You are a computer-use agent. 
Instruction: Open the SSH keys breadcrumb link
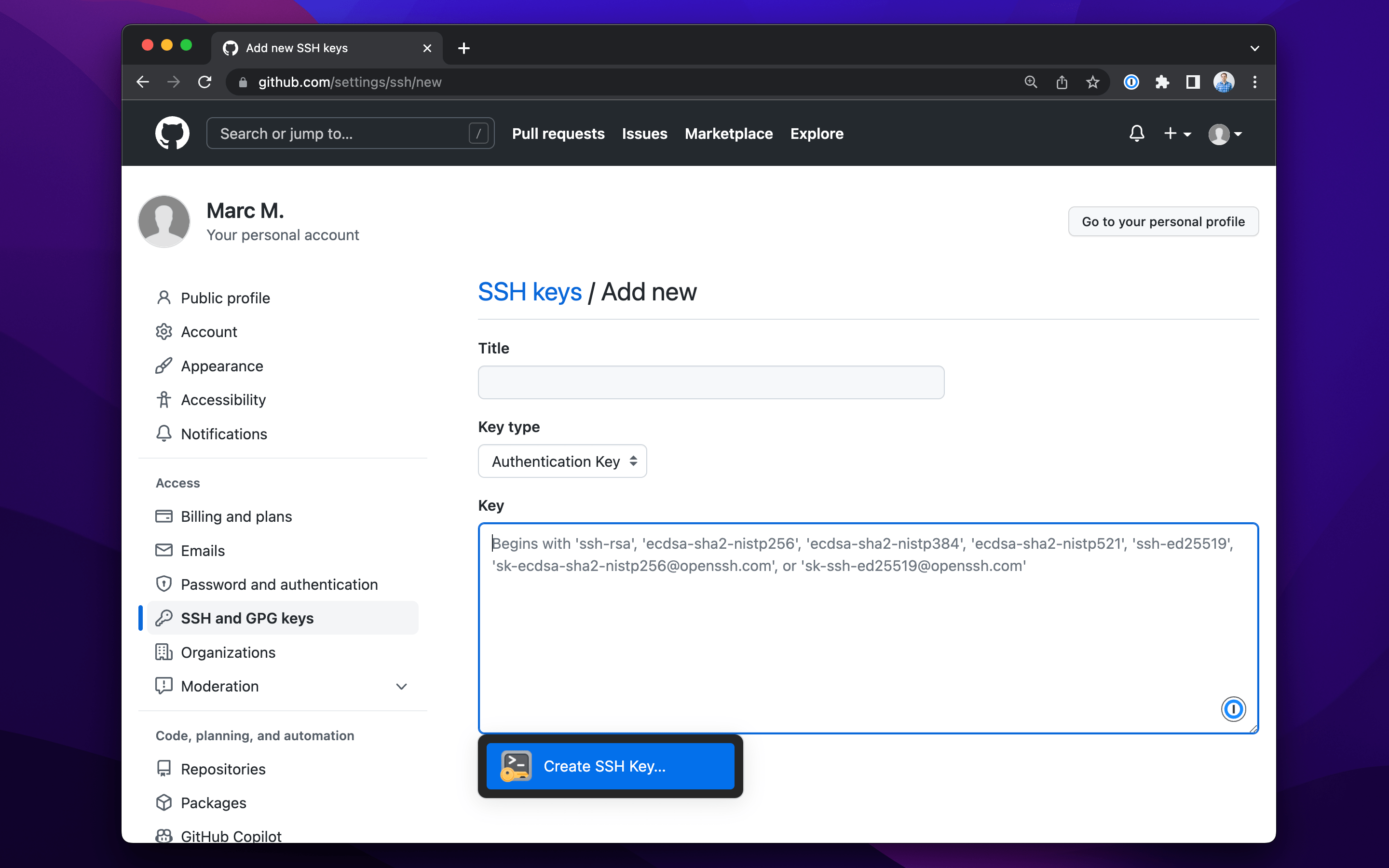[530, 292]
